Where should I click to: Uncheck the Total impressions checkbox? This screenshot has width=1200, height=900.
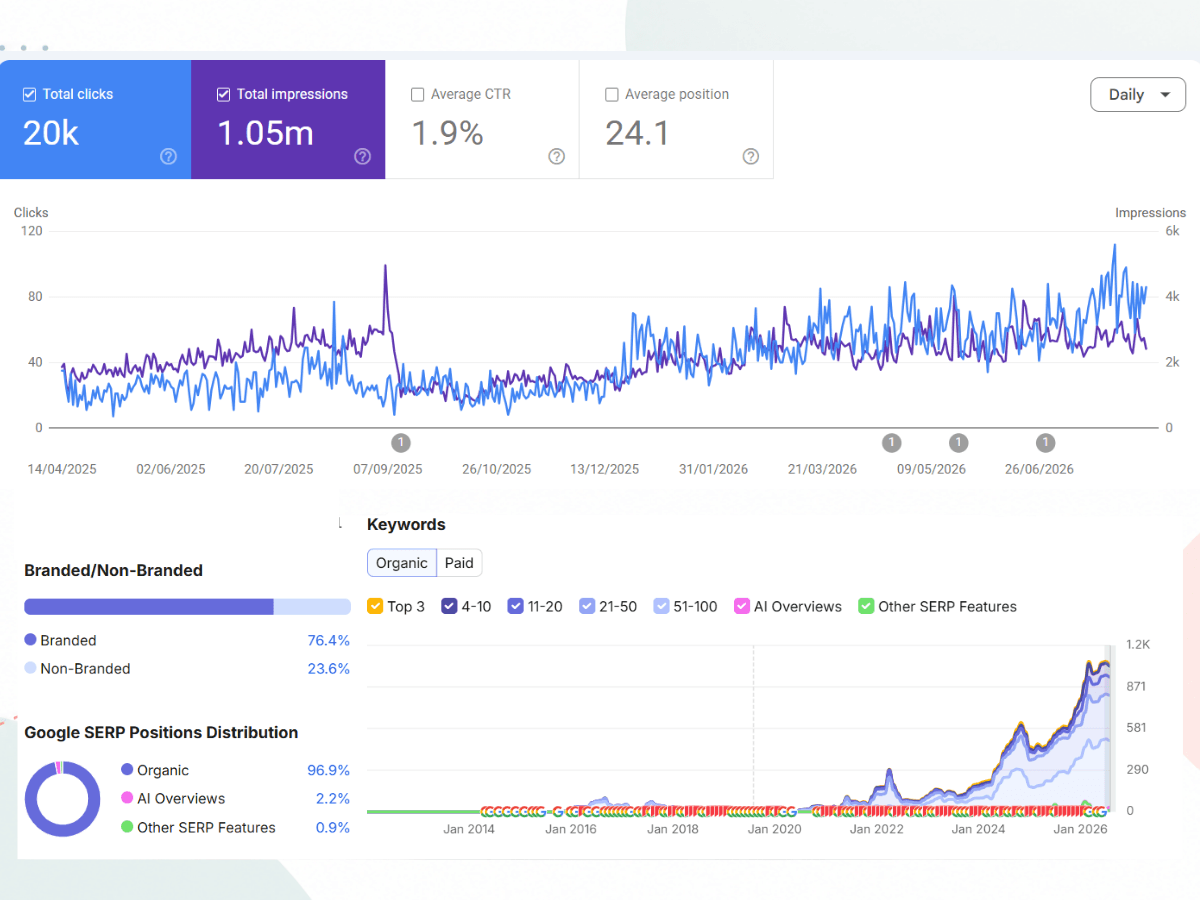point(224,94)
